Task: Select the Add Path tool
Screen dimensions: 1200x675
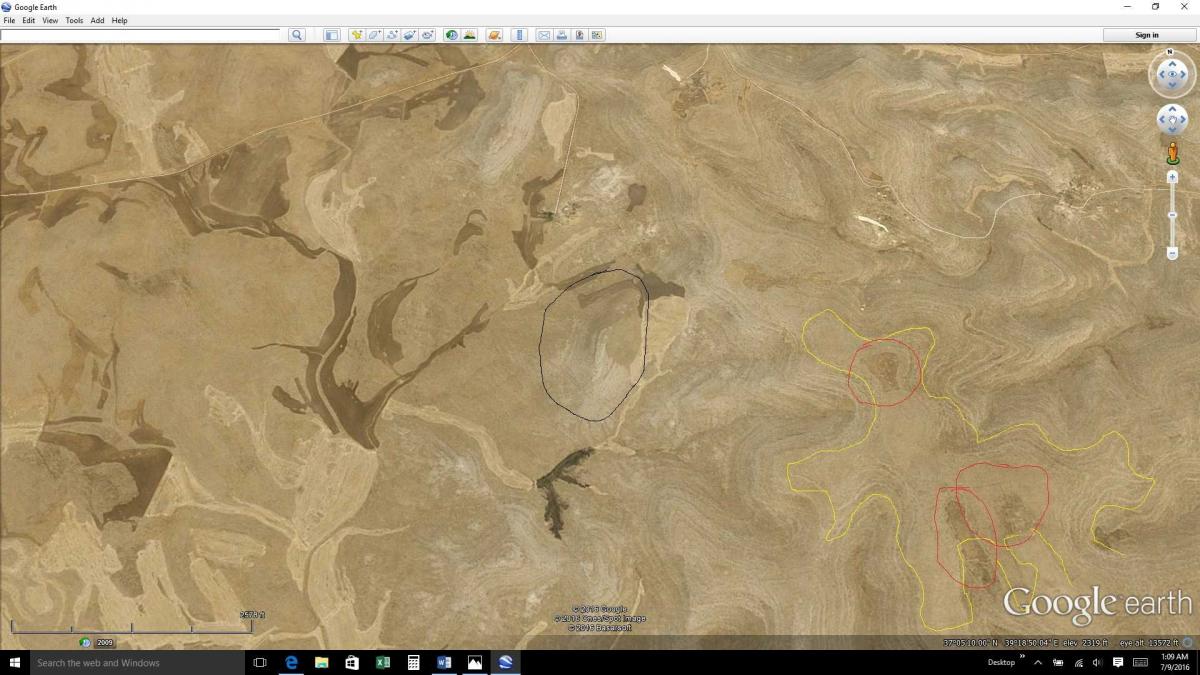Action: click(392, 35)
